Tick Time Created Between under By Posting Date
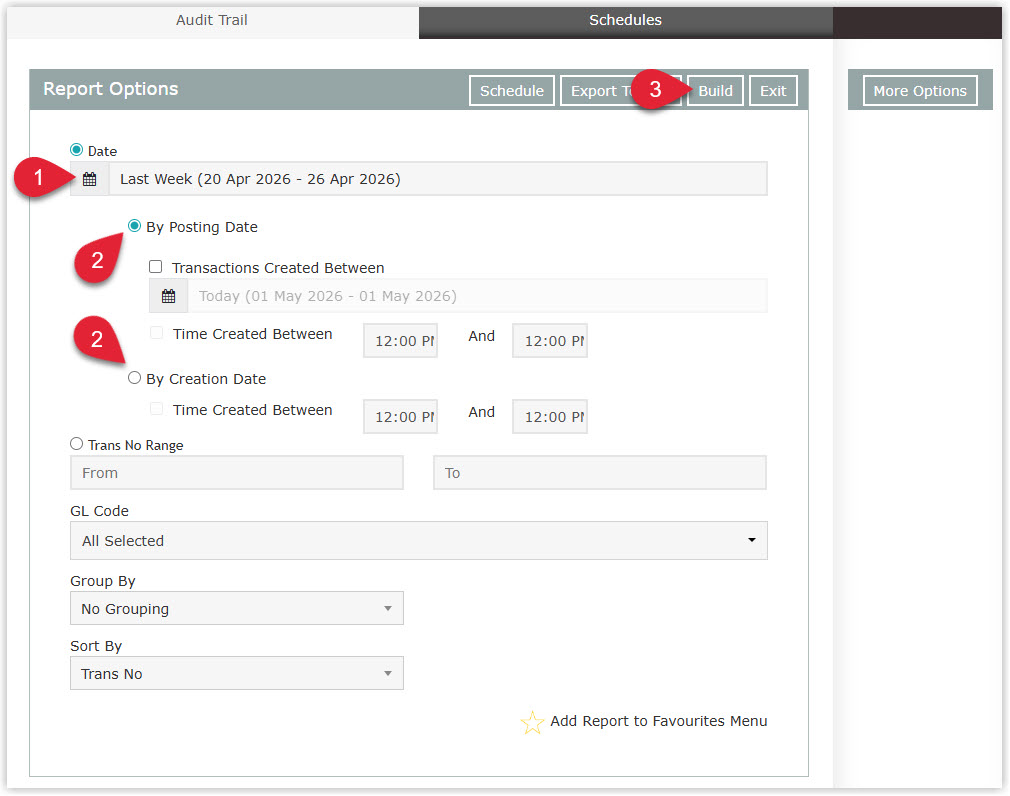1010x796 pixels. click(x=157, y=333)
